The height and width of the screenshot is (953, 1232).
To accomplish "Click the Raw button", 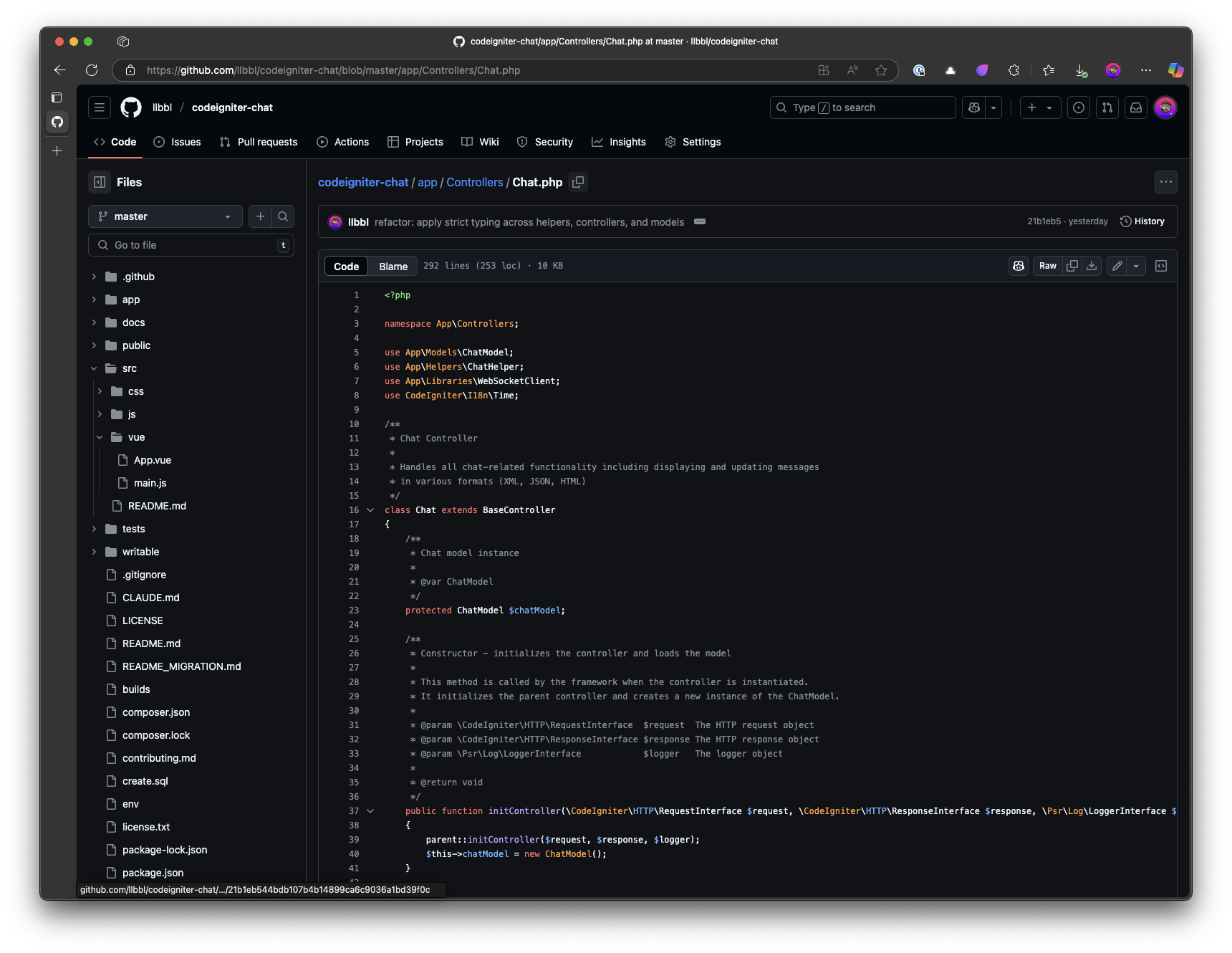I will coord(1047,266).
